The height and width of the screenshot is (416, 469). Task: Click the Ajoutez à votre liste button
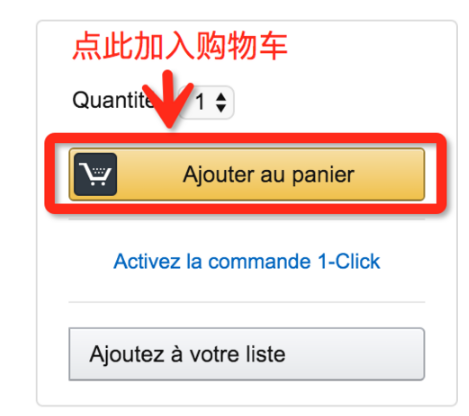(x=247, y=354)
